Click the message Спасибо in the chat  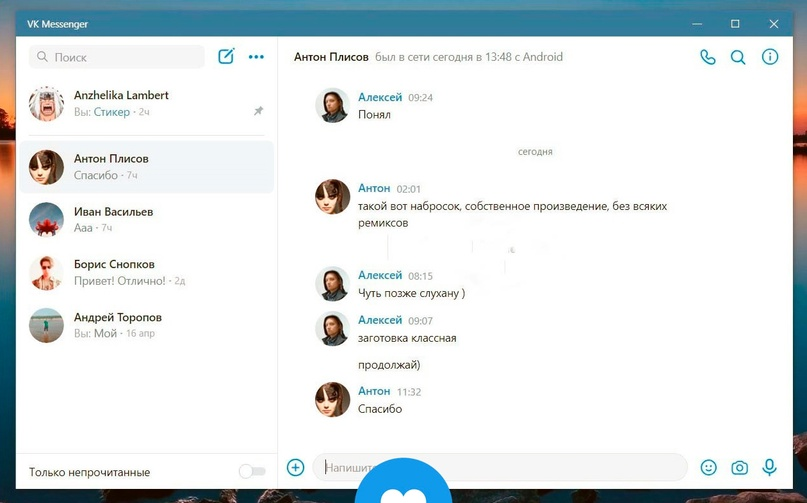click(x=380, y=409)
